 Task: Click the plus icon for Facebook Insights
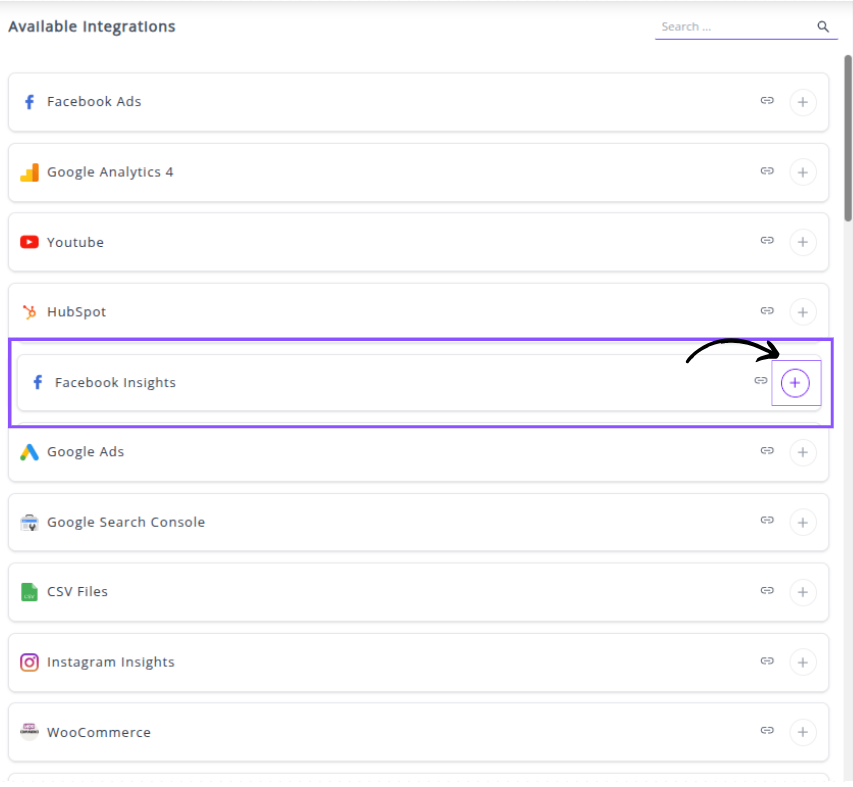tap(795, 383)
